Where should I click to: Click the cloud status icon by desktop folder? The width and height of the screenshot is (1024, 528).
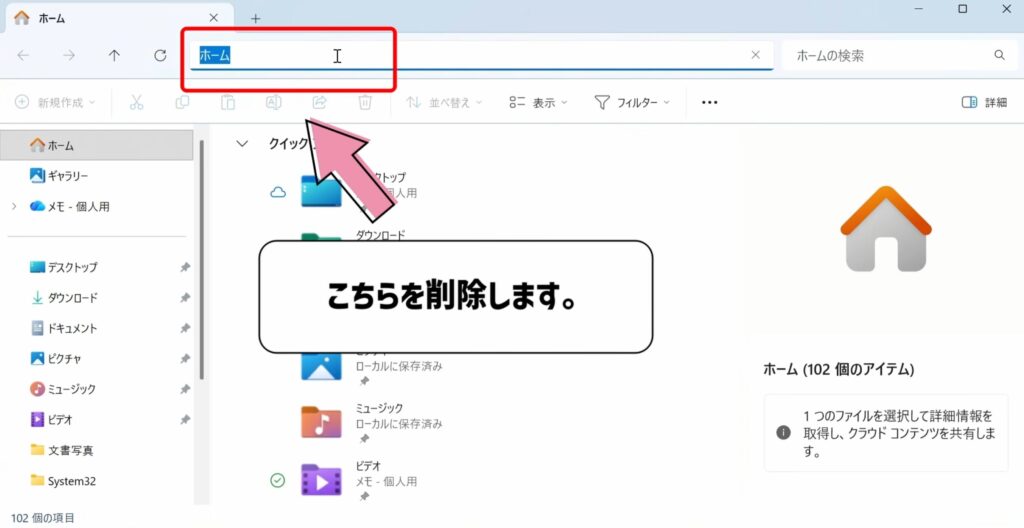[x=278, y=192]
